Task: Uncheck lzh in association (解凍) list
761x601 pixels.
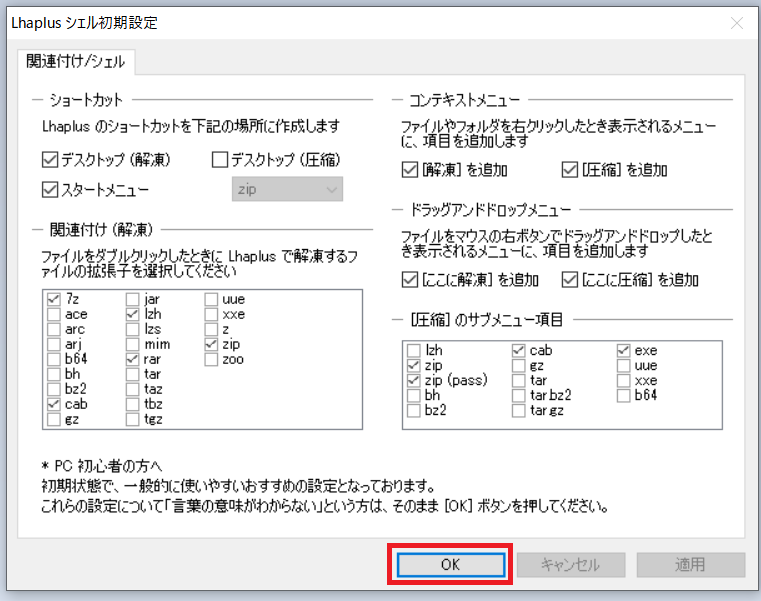Action: [x=132, y=314]
